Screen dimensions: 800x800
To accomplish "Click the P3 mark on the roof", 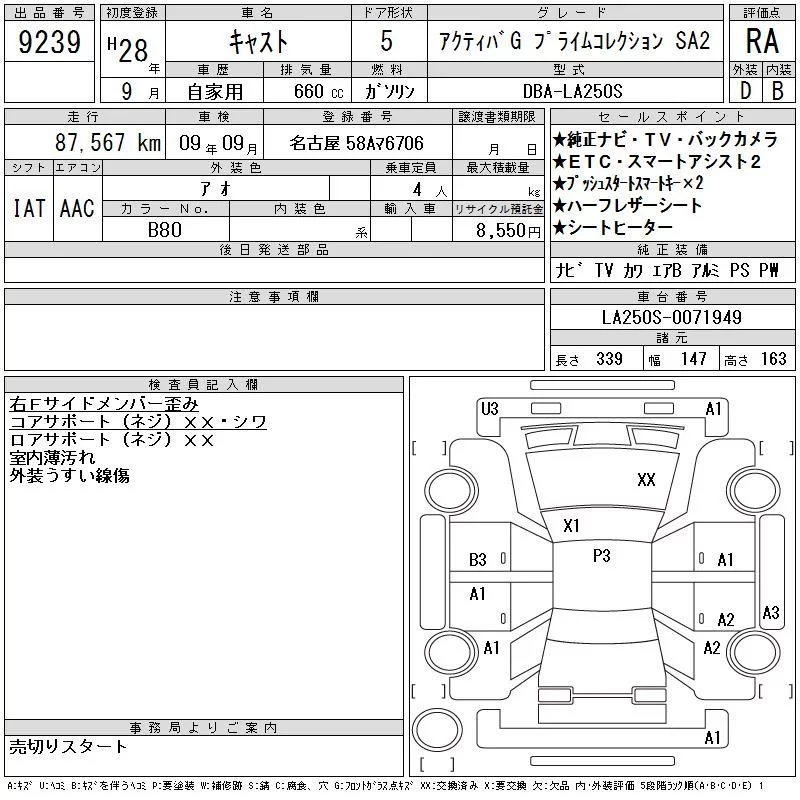I will (x=602, y=556).
